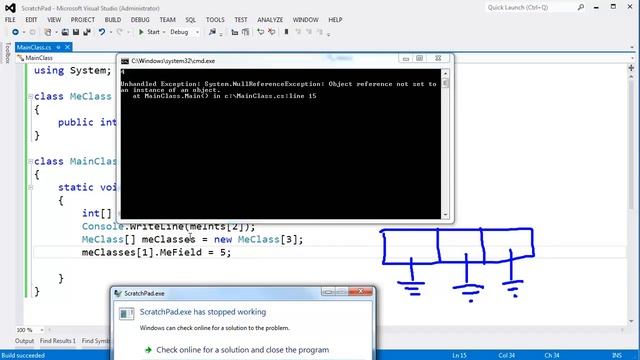Start debugging with the Start button
This screenshot has width=640, height=360.
pyautogui.click(x=149, y=32)
